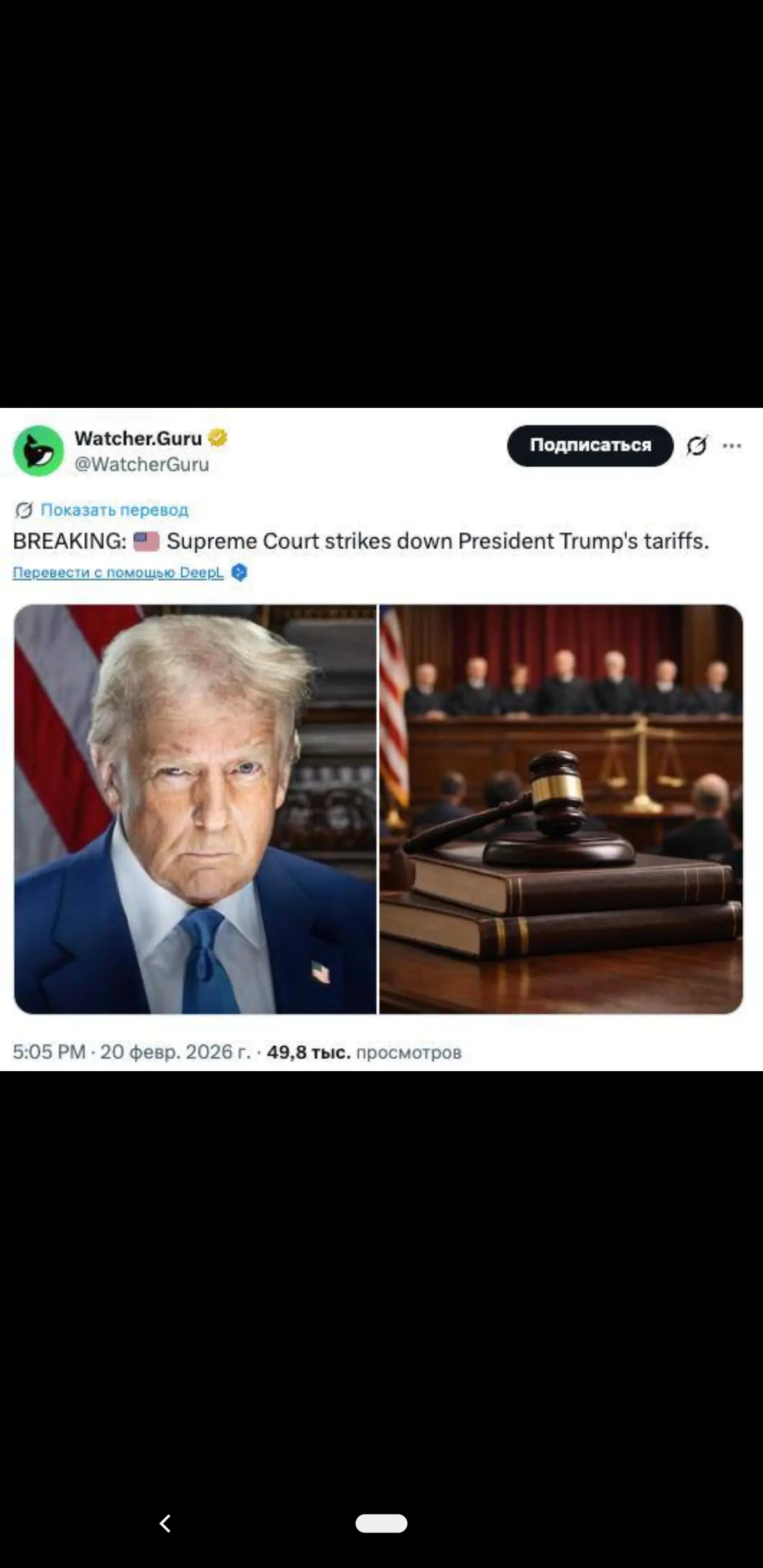Screen dimensions: 763x1568
Task: Tap the Watcher.Guru display name
Action: click(x=138, y=438)
